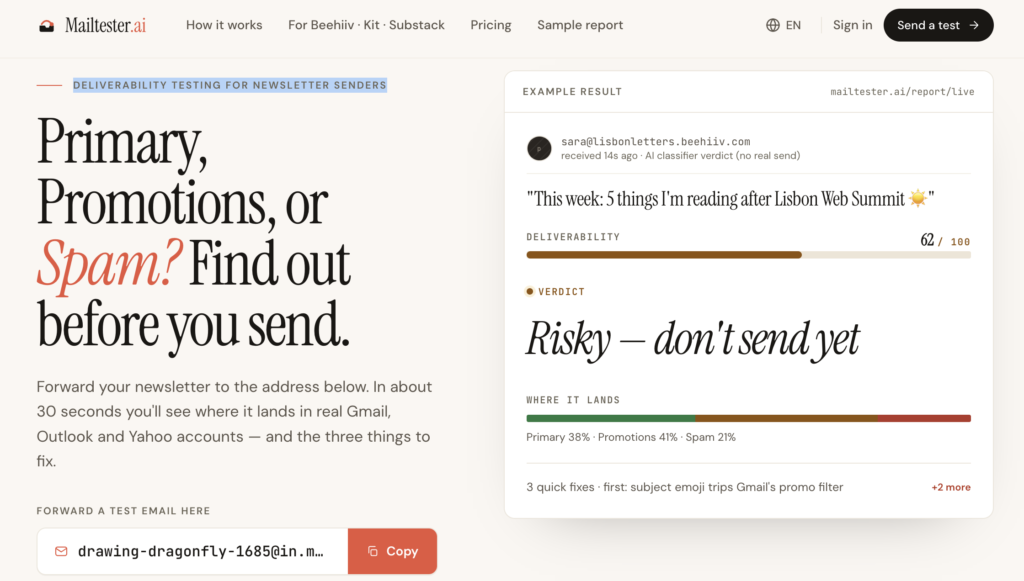
Task: Click the Sign in link
Action: tap(852, 25)
